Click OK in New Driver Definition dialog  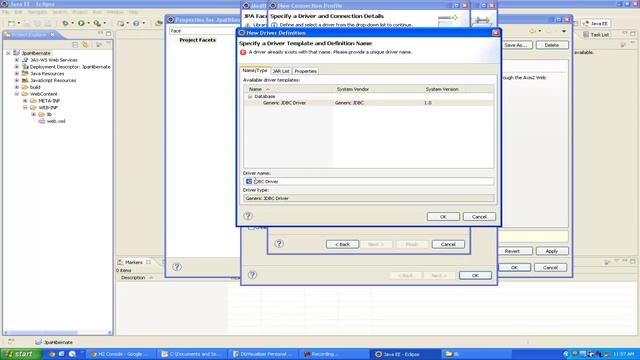pos(443,217)
